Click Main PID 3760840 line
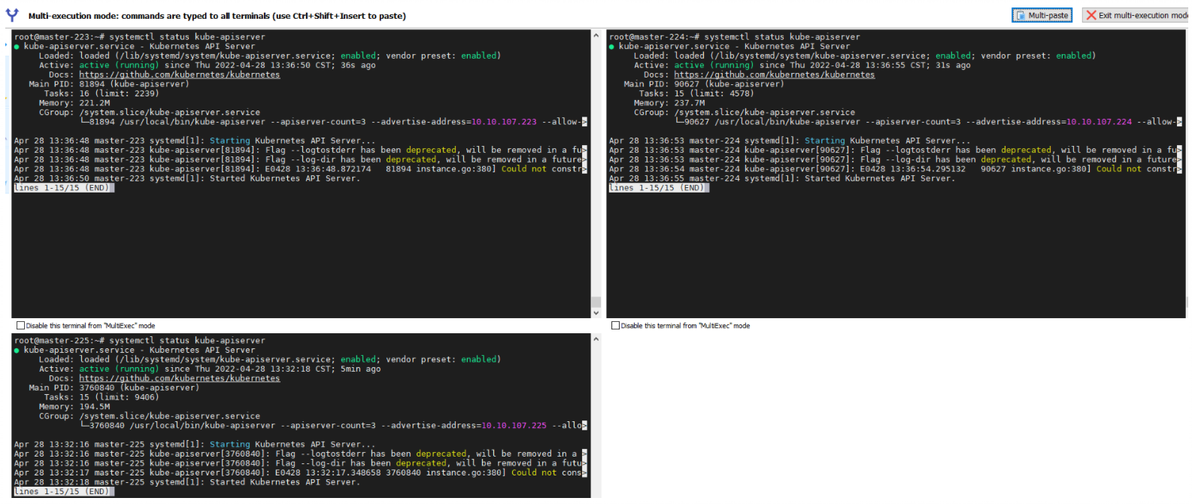 [x=113, y=387]
